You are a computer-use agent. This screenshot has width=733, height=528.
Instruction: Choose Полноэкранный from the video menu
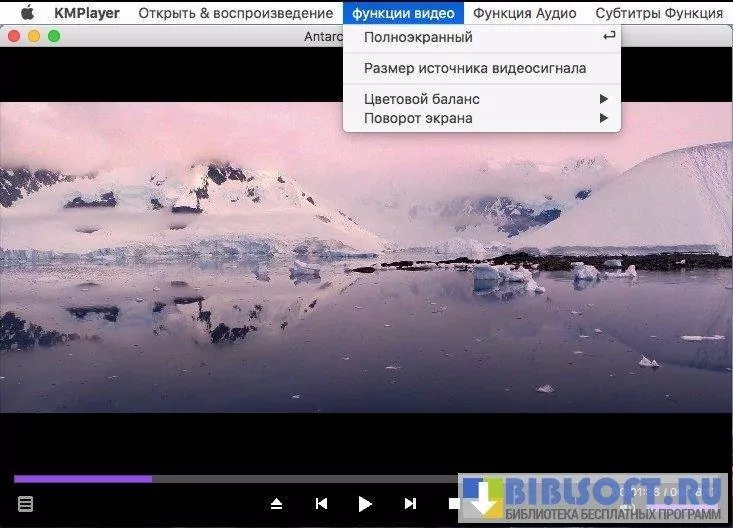click(418, 37)
